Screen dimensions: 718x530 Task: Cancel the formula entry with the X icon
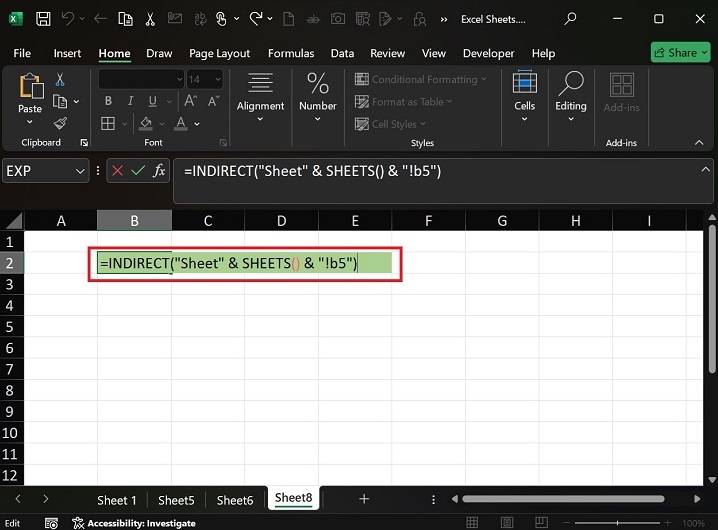pyautogui.click(x=116, y=171)
